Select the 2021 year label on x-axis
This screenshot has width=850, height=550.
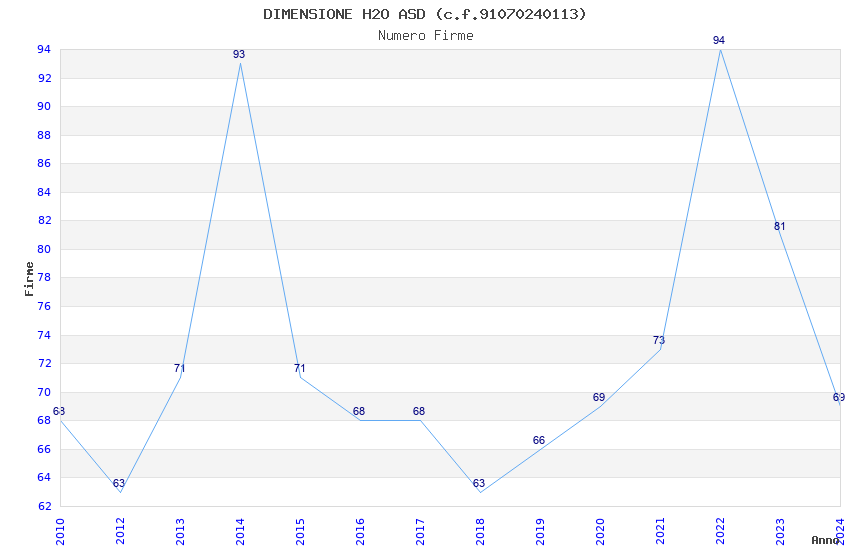click(660, 531)
